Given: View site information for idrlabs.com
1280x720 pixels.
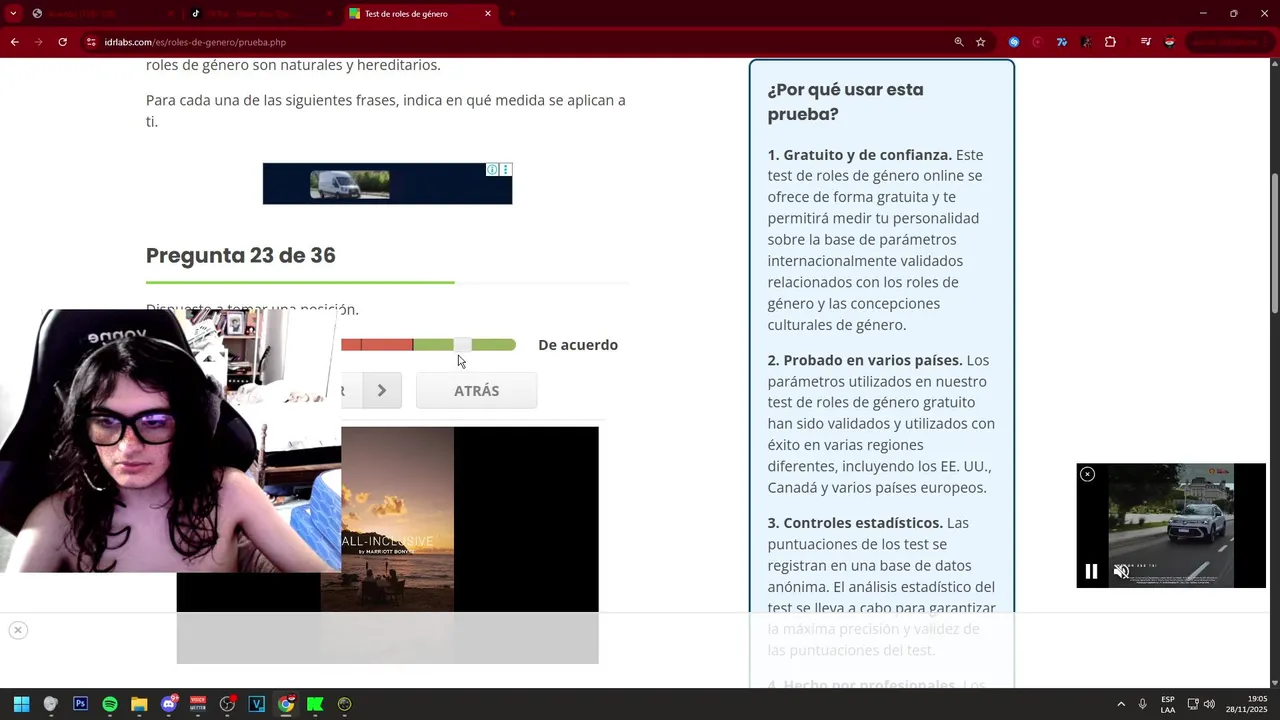Looking at the screenshot, I should point(91,42).
